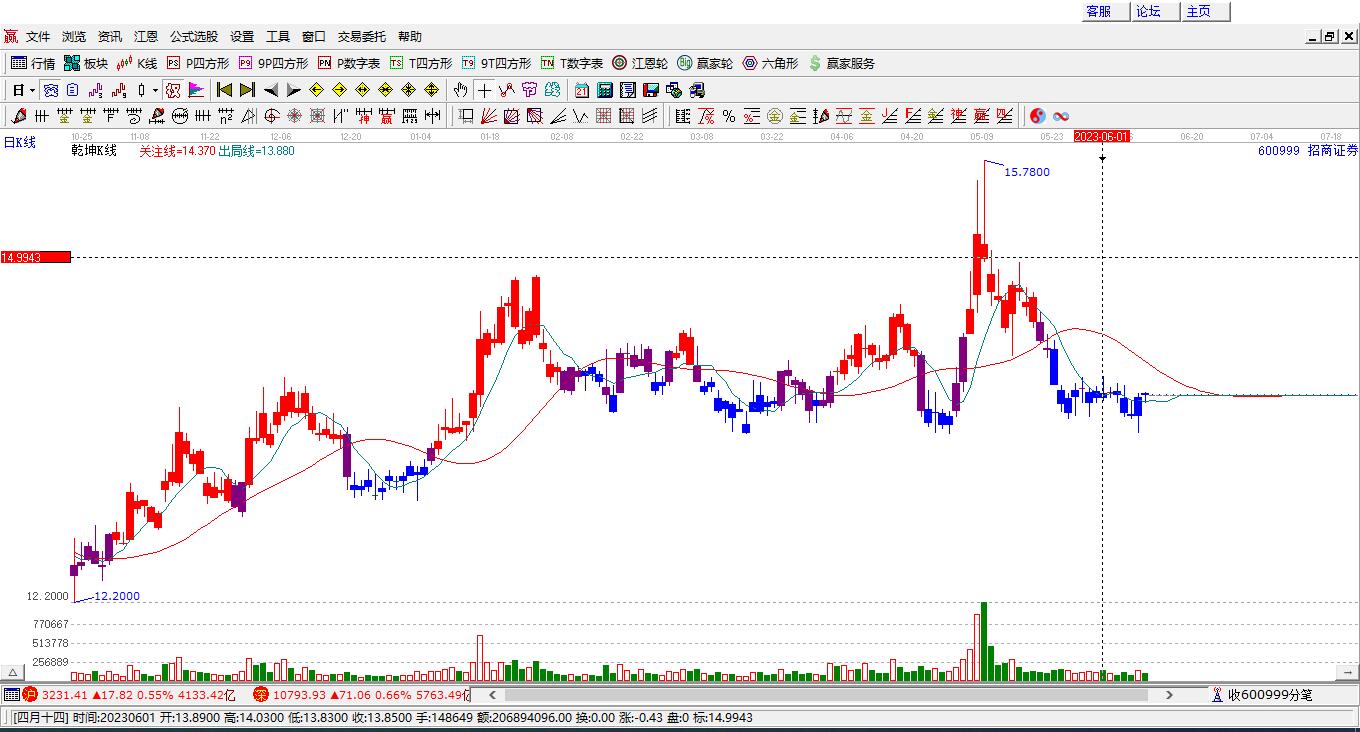Image resolution: width=1360 pixels, height=732 pixels.
Task: Click the floppy disk save icon
Action: pos(651,90)
